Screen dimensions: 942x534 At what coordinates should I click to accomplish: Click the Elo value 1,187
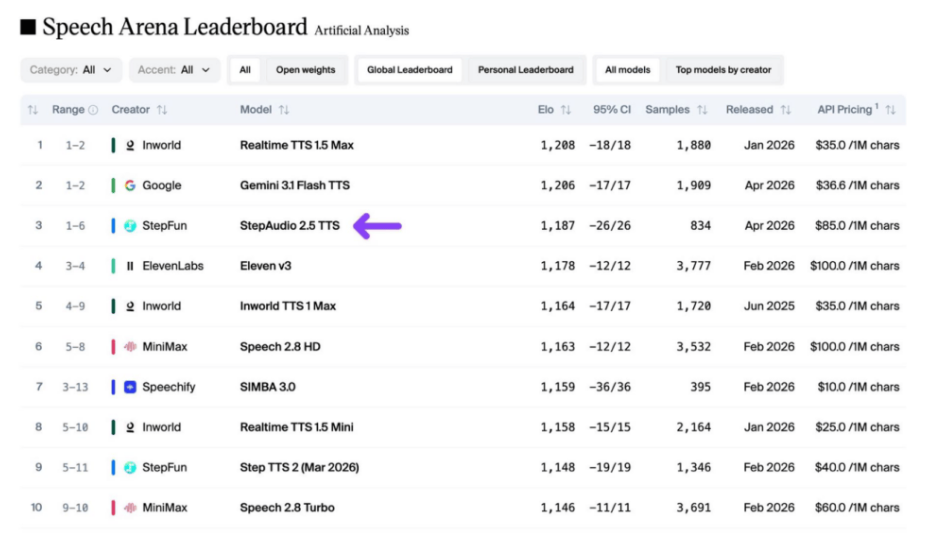pyautogui.click(x=558, y=226)
